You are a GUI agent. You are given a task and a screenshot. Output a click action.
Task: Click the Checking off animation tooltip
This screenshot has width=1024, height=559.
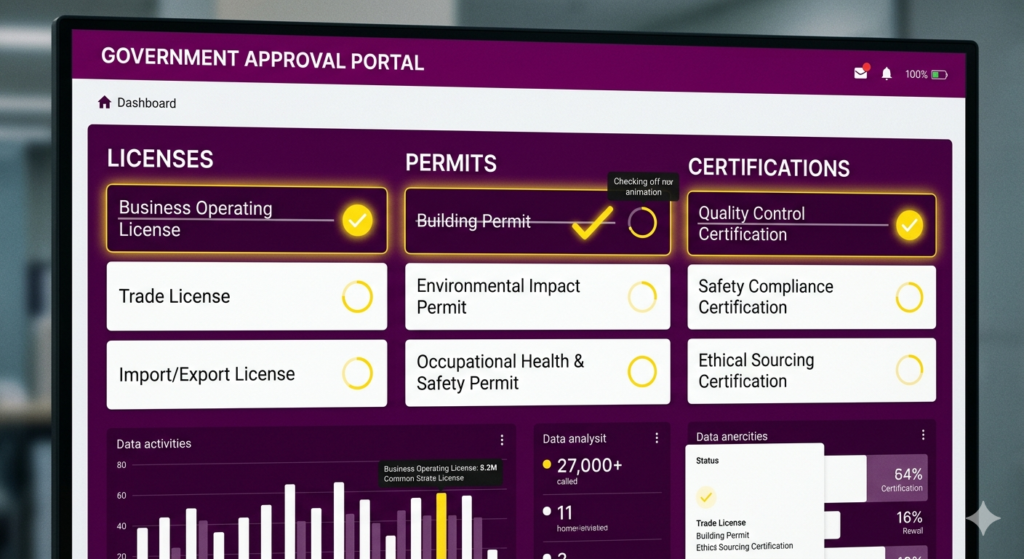click(x=643, y=187)
